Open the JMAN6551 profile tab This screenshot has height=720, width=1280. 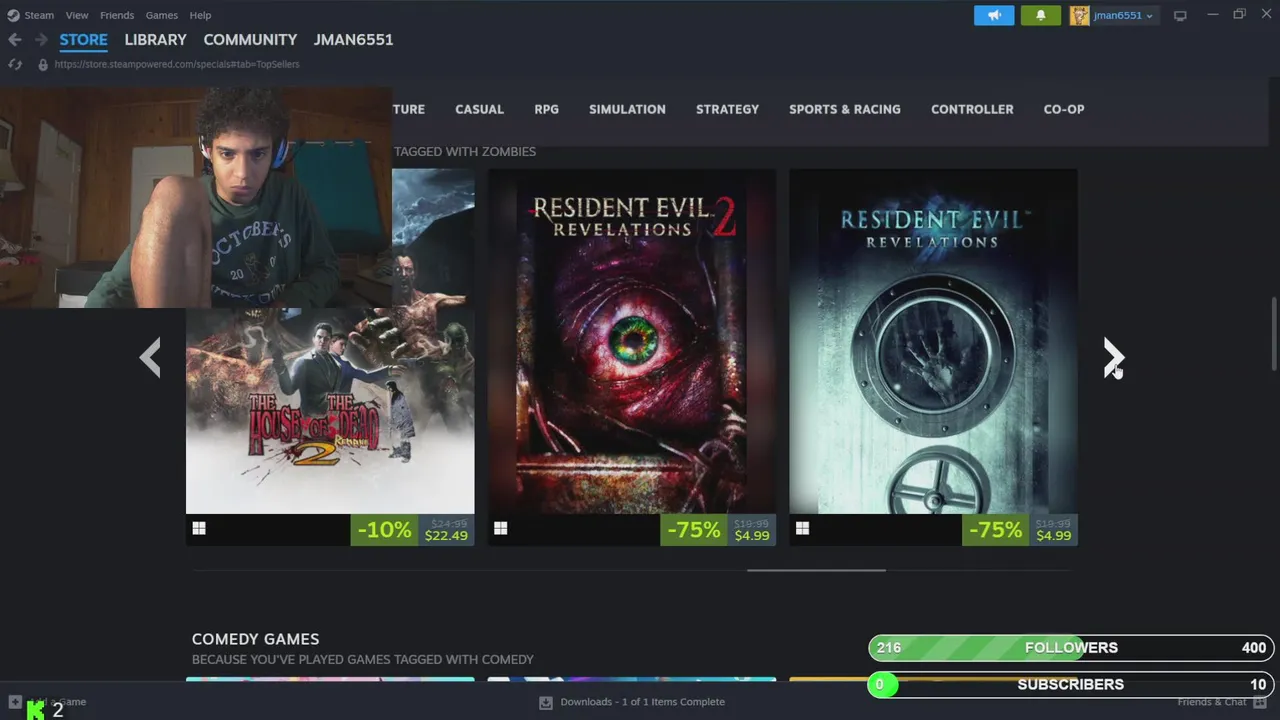point(353,40)
